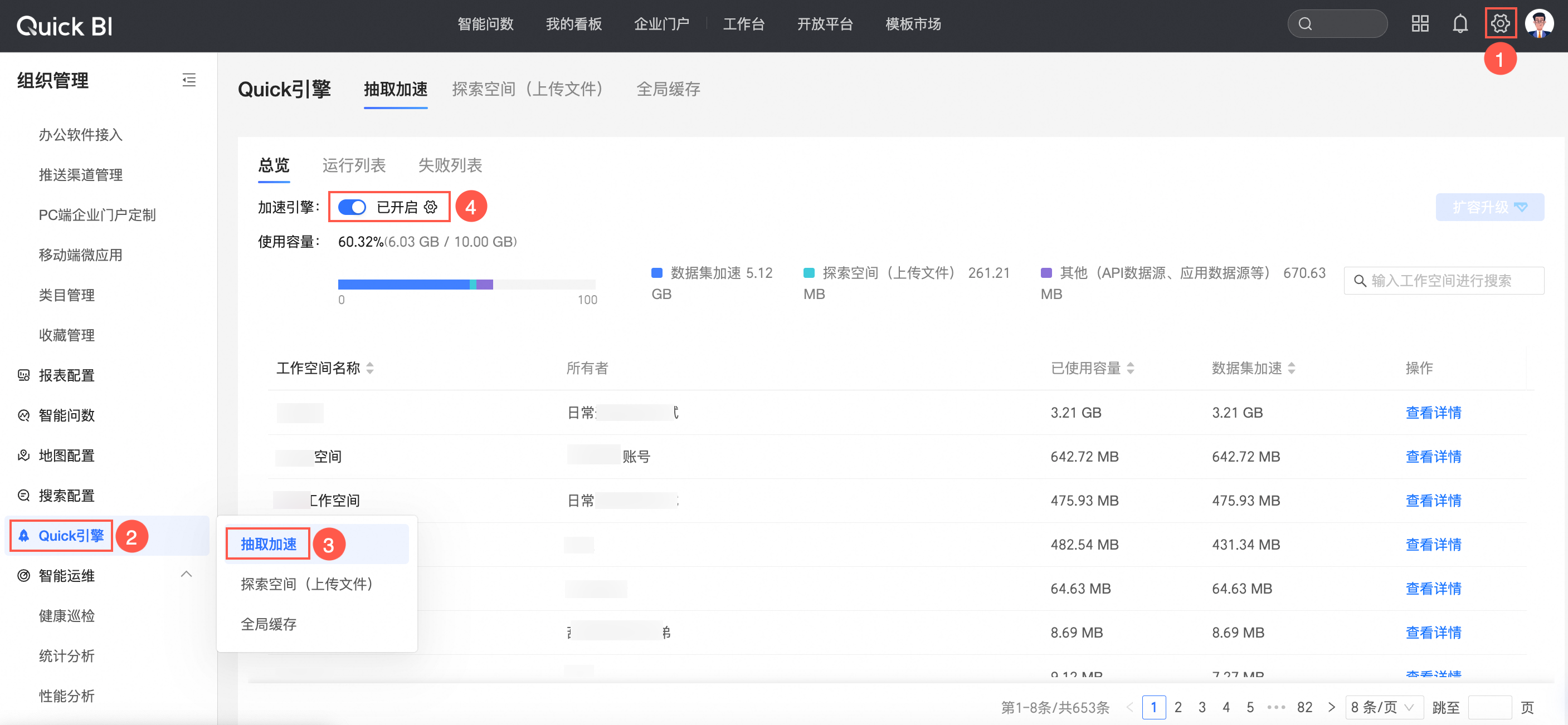Sort by 数据集加速 column
This screenshot has width=1568, height=725.
click(1291, 368)
